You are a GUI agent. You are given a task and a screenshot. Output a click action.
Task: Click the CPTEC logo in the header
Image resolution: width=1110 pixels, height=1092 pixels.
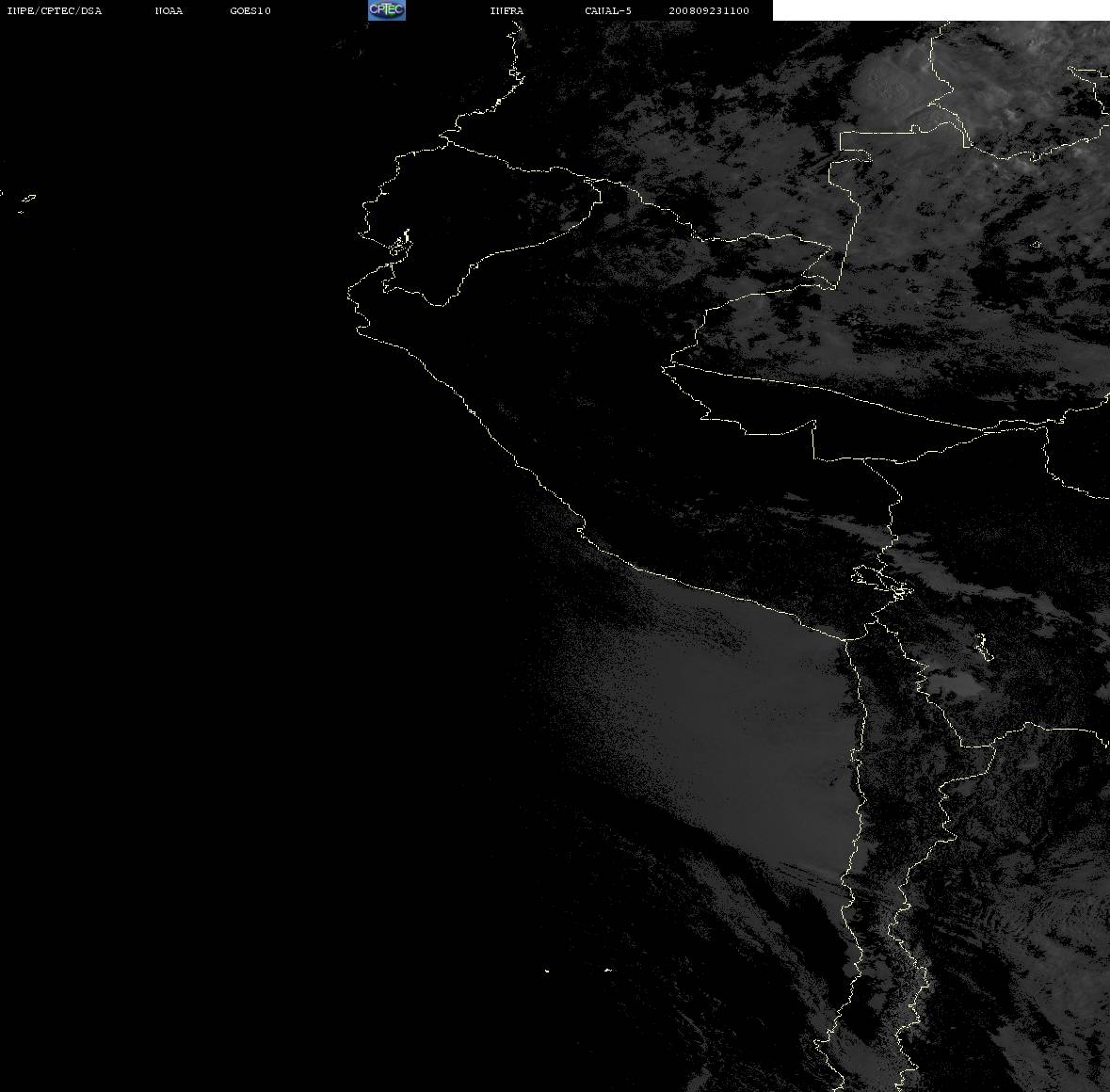pyautogui.click(x=387, y=10)
